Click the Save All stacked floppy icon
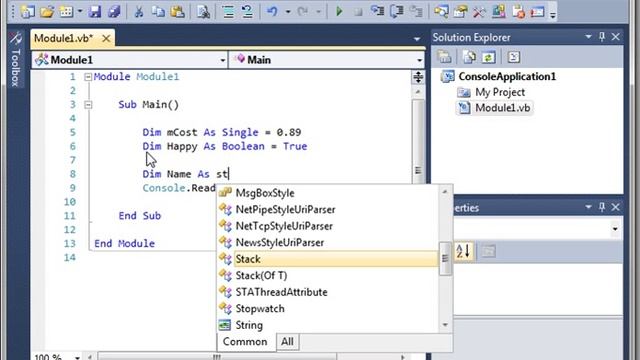Screen dimensions: 640x360 click(x=114, y=11)
